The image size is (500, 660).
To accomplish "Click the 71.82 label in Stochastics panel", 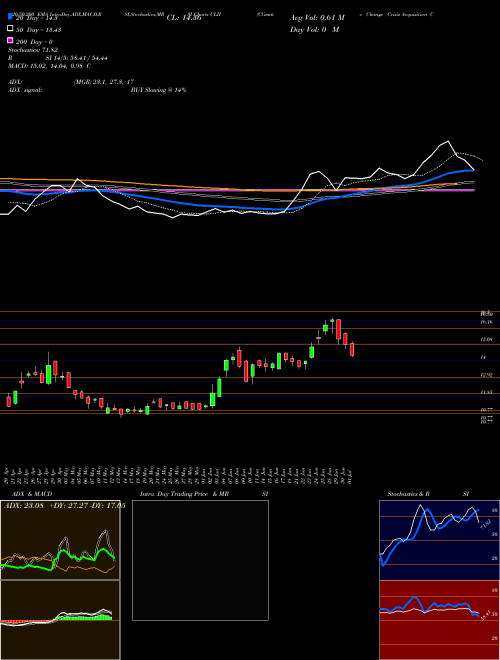I will pos(485,525).
